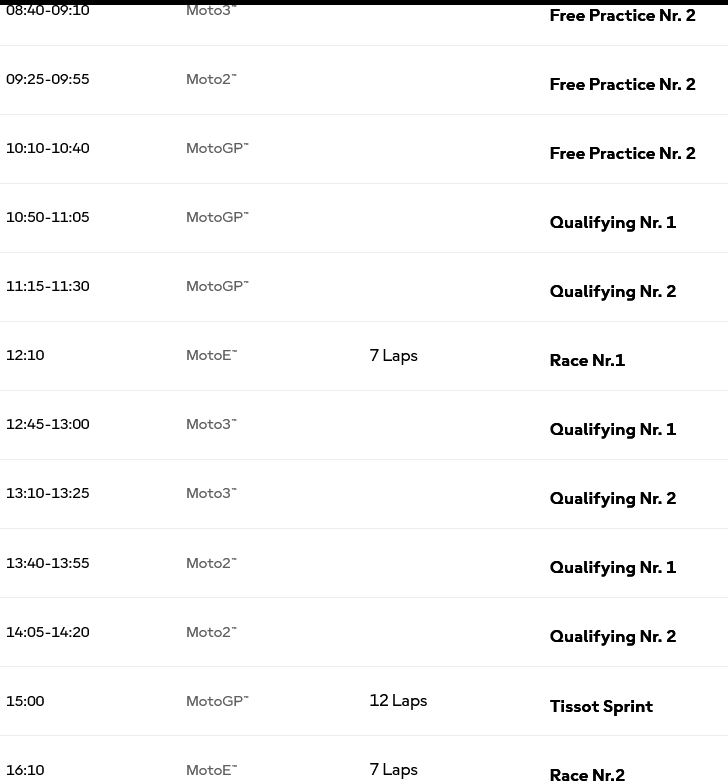Click the 09:25-09:55 time slot
728x784 pixels.
[x=48, y=80]
